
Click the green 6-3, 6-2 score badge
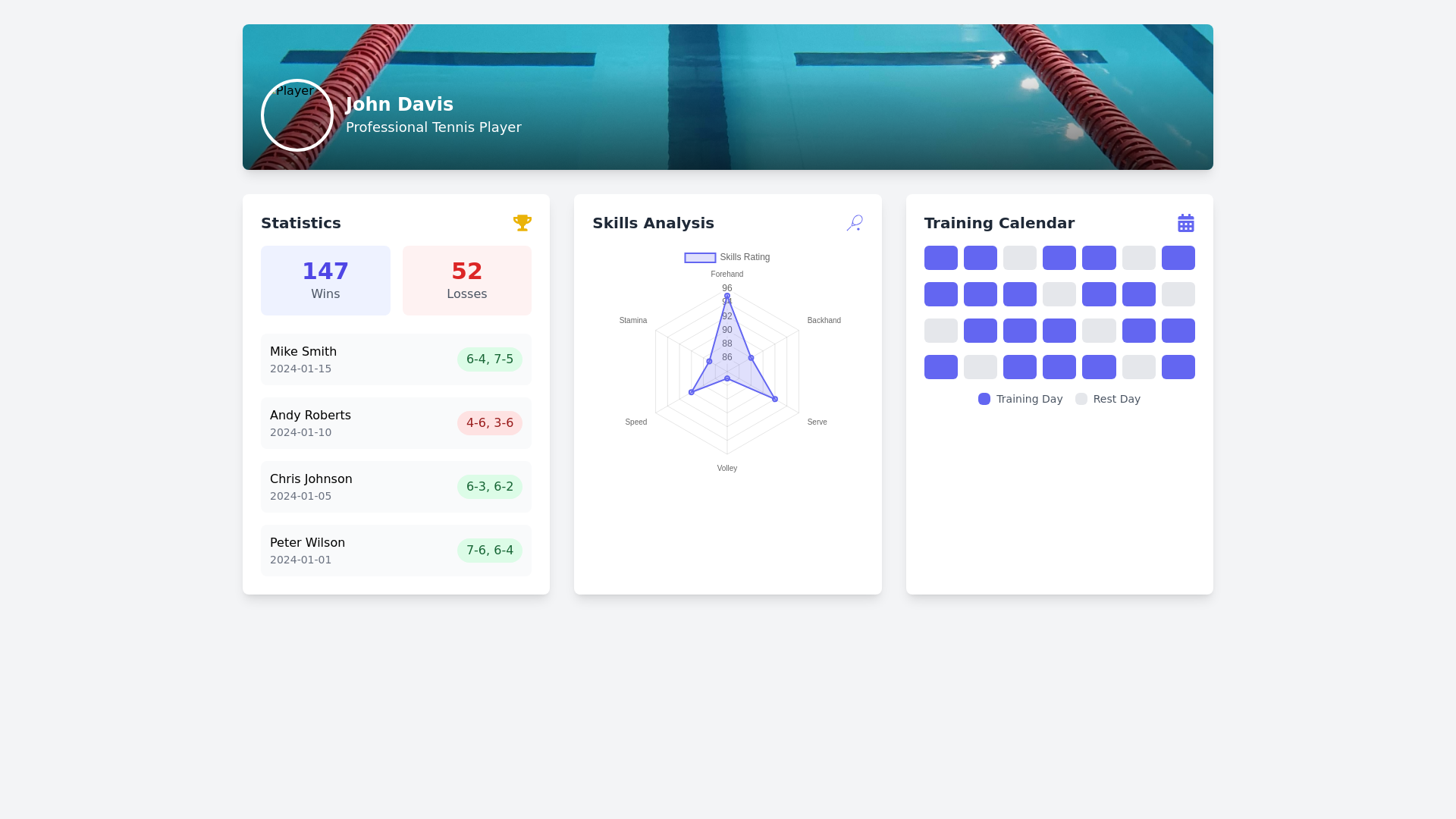pyautogui.click(x=489, y=486)
